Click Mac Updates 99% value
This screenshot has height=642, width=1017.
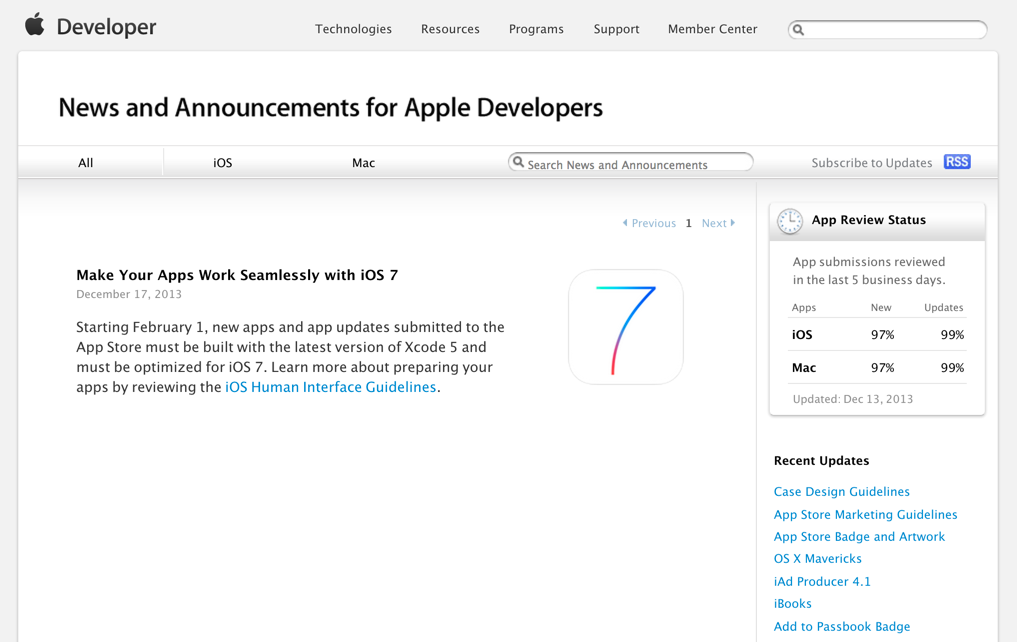pos(952,368)
